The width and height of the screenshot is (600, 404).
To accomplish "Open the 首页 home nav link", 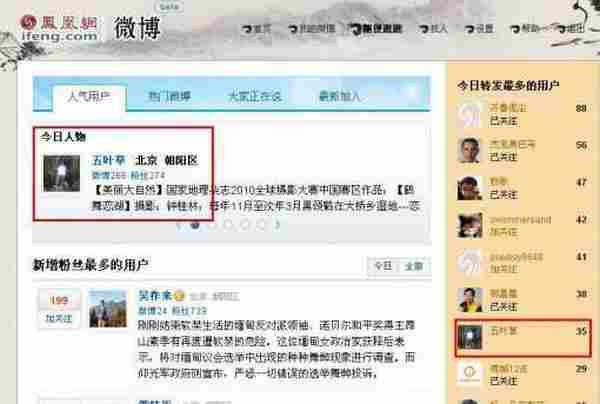I will pyautogui.click(x=258, y=29).
